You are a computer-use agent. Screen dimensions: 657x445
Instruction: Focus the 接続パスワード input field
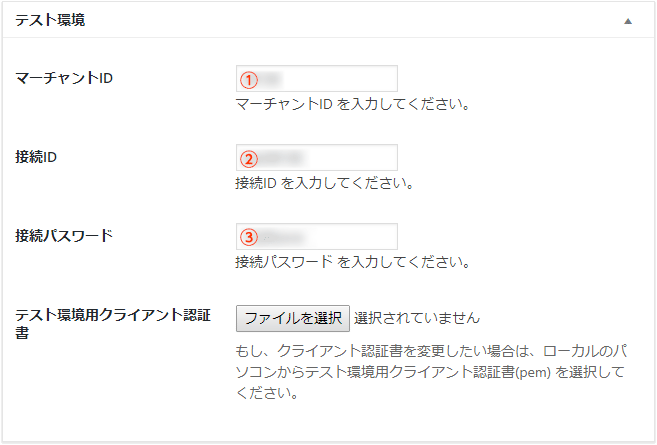click(317, 236)
